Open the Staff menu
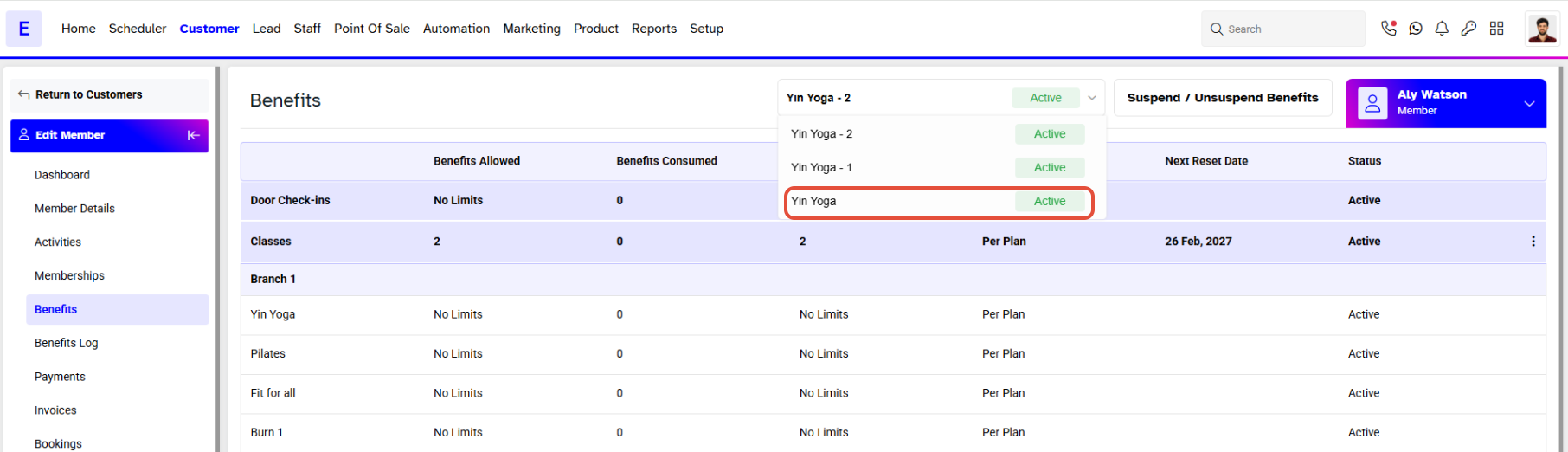1568x452 pixels. [x=307, y=29]
